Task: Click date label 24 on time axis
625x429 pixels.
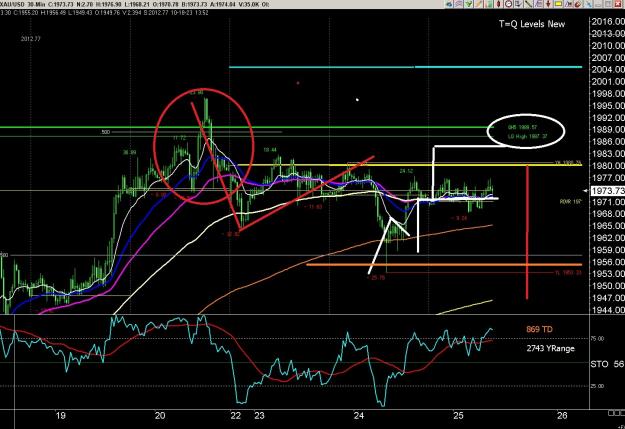Action: click(x=359, y=416)
